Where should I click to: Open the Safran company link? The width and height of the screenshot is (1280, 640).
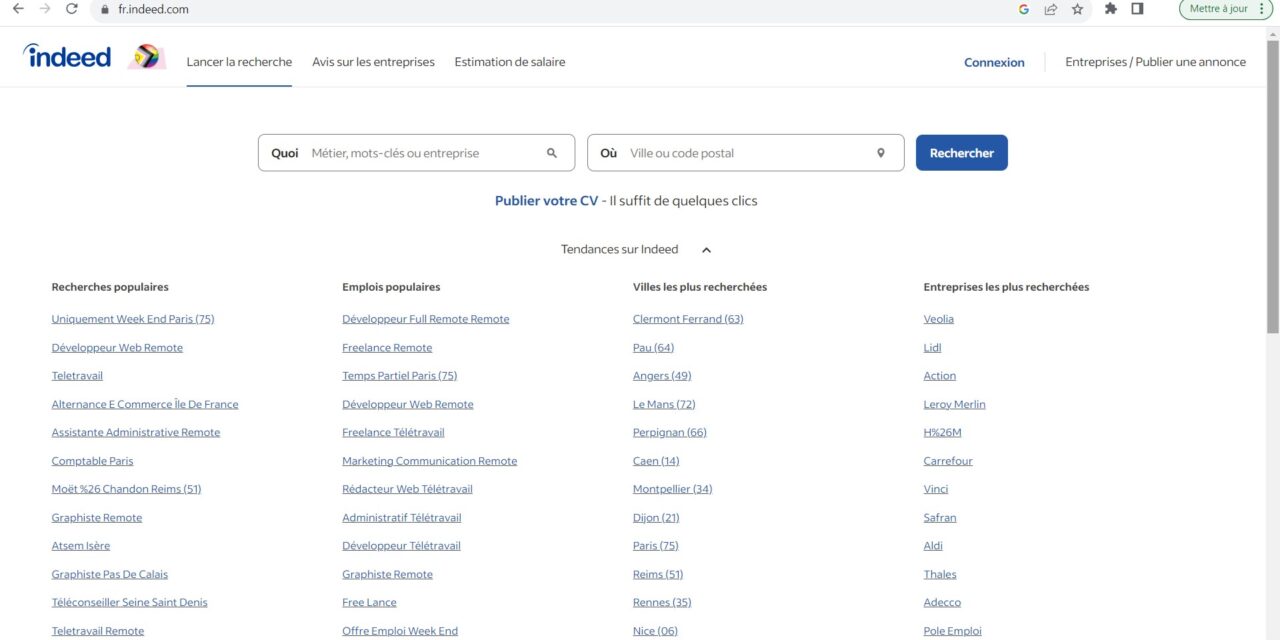[x=940, y=518]
